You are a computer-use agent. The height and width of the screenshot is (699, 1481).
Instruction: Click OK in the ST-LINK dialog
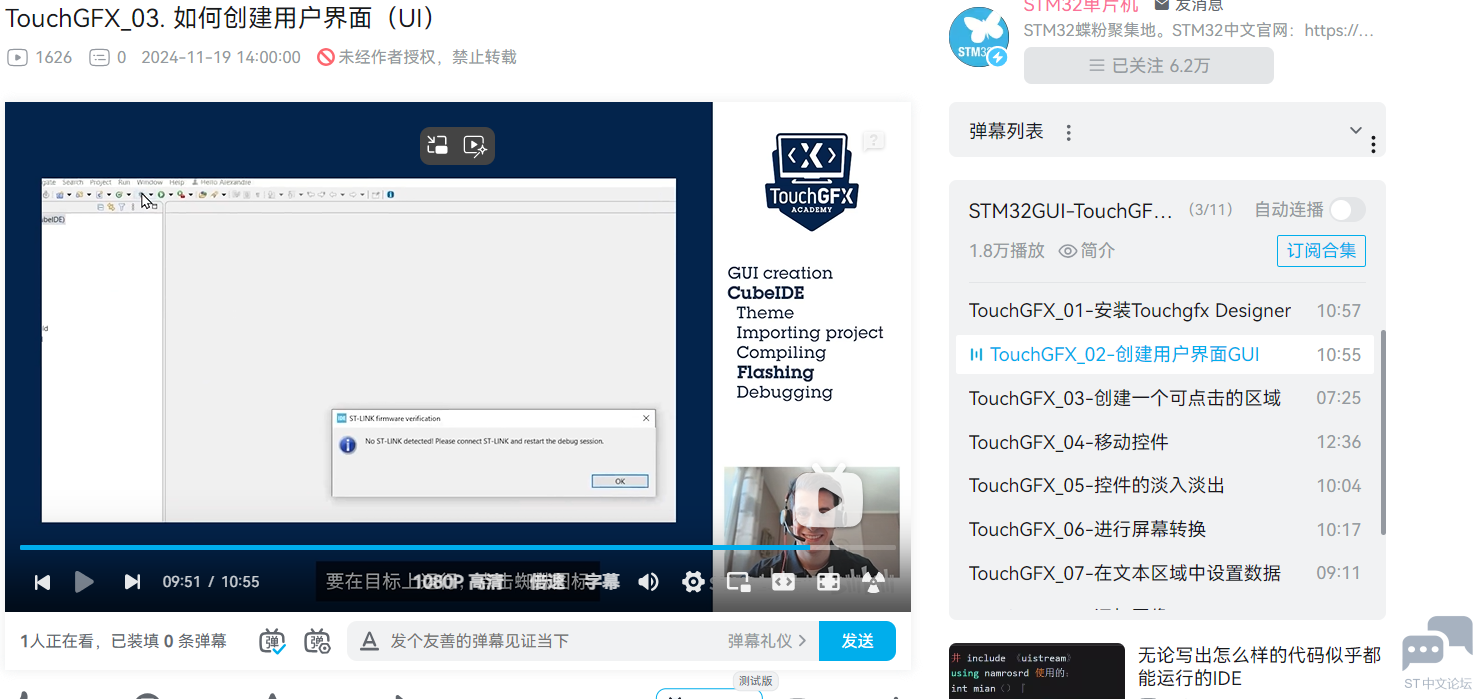tap(620, 481)
